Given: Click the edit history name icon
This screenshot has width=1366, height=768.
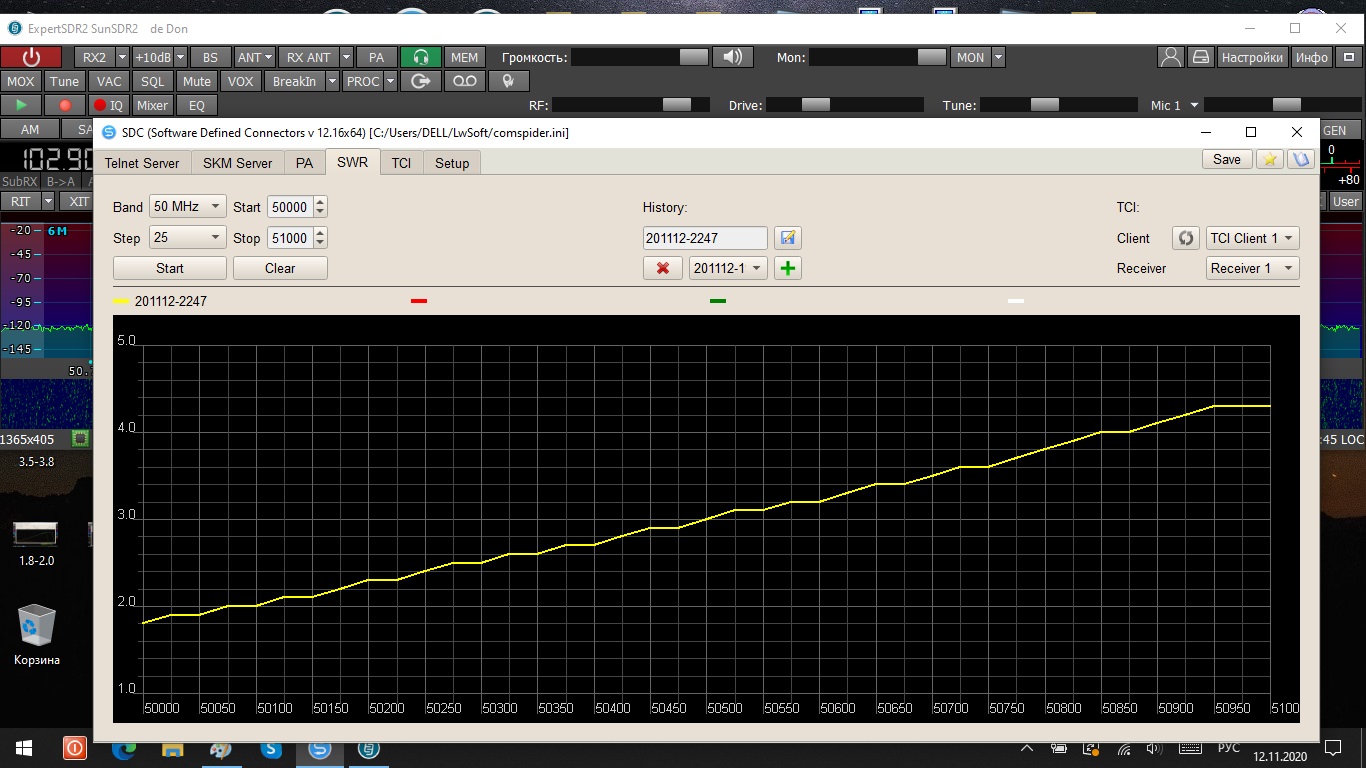Looking at the screenshot, I should 788,238.
